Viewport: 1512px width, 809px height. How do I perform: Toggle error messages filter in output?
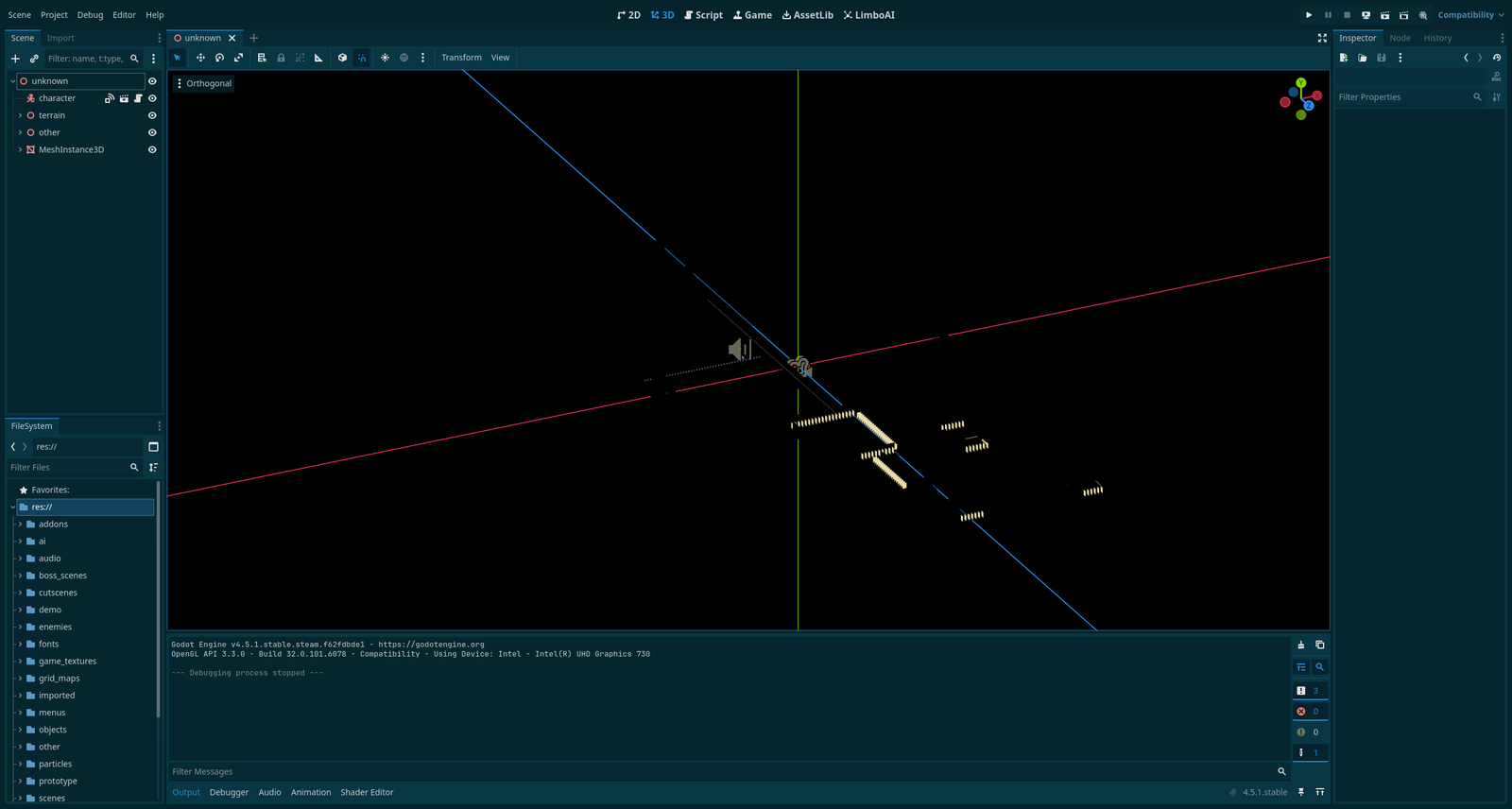point(1310,712)
